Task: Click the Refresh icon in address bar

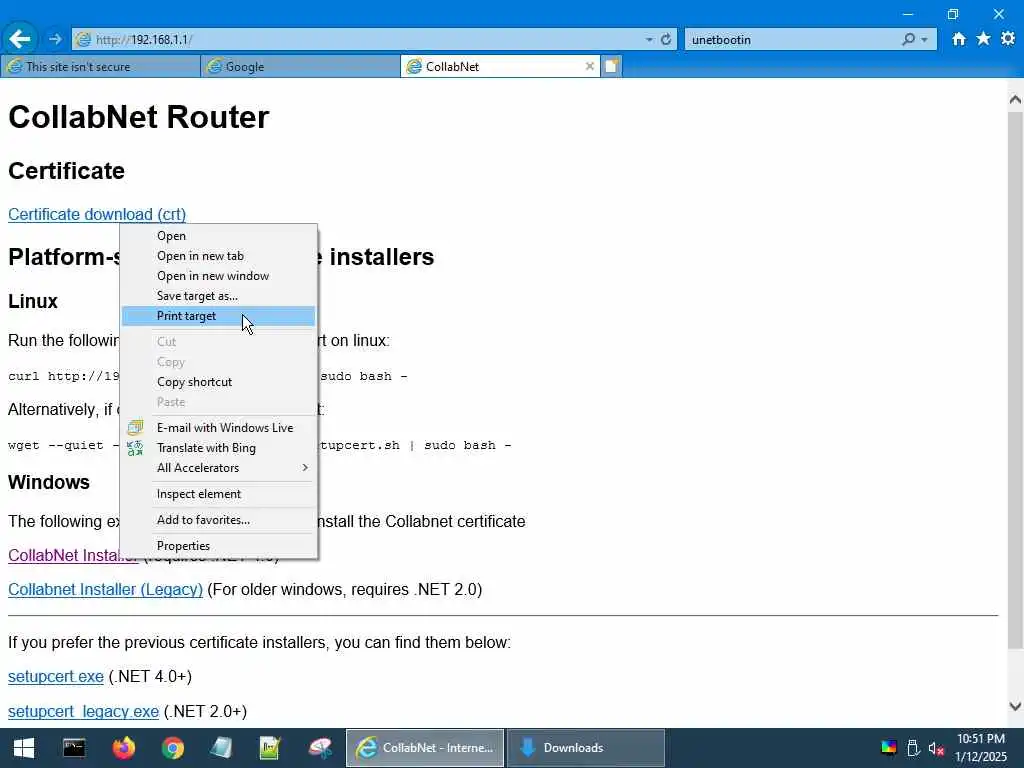Action: (x=665, y=40)
